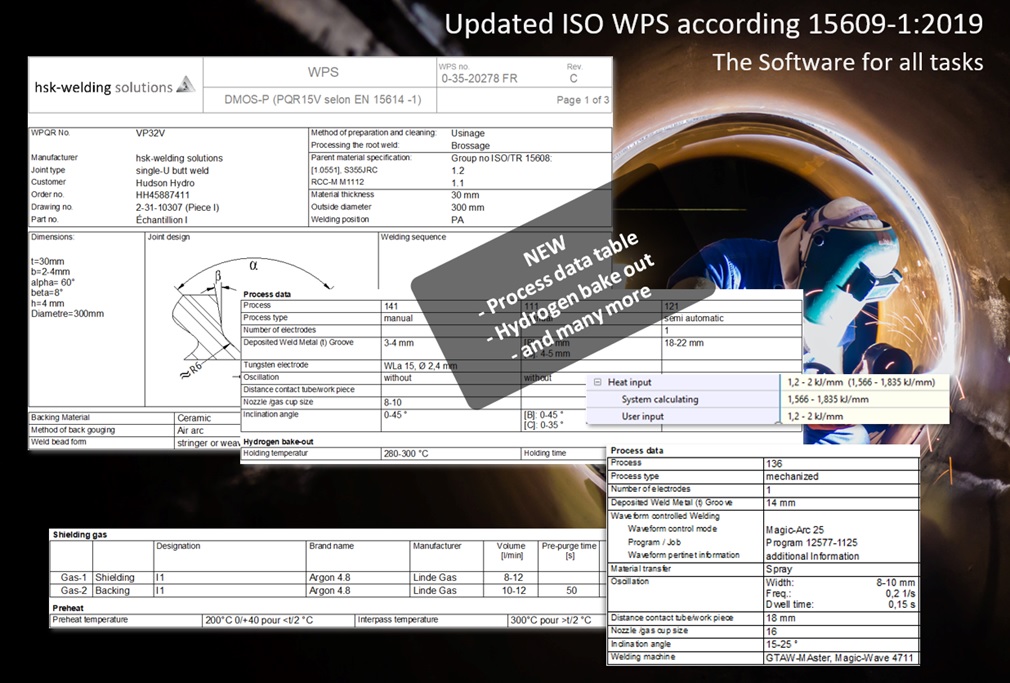Collapse the Heat input tree node
The image size is (1010, 683).
596,382
